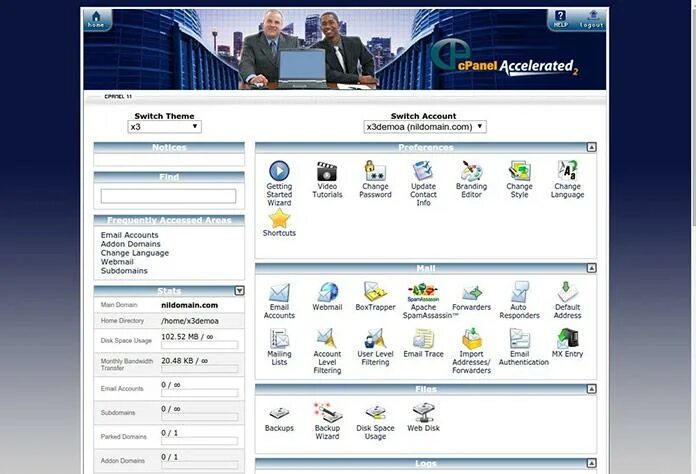The width and height of the screenshot is (696, 474).
Task: Open Import Addresses/Forwarders
Action: tap(471, 351)
